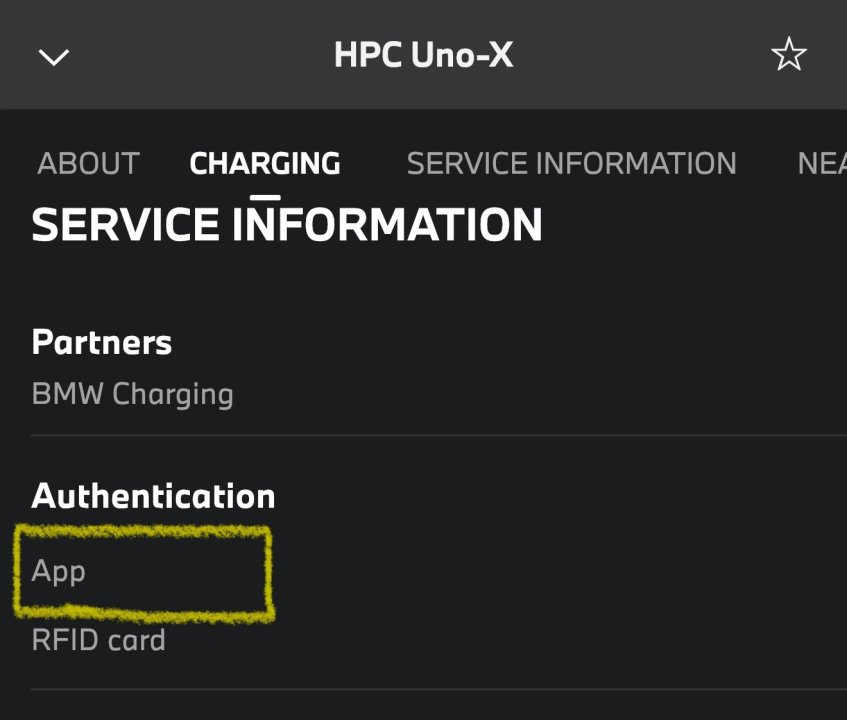The height and width of the screenshot is (720, 847).
Task: Select the SERVICE INFORMATION tab
Action: point(571,163)
